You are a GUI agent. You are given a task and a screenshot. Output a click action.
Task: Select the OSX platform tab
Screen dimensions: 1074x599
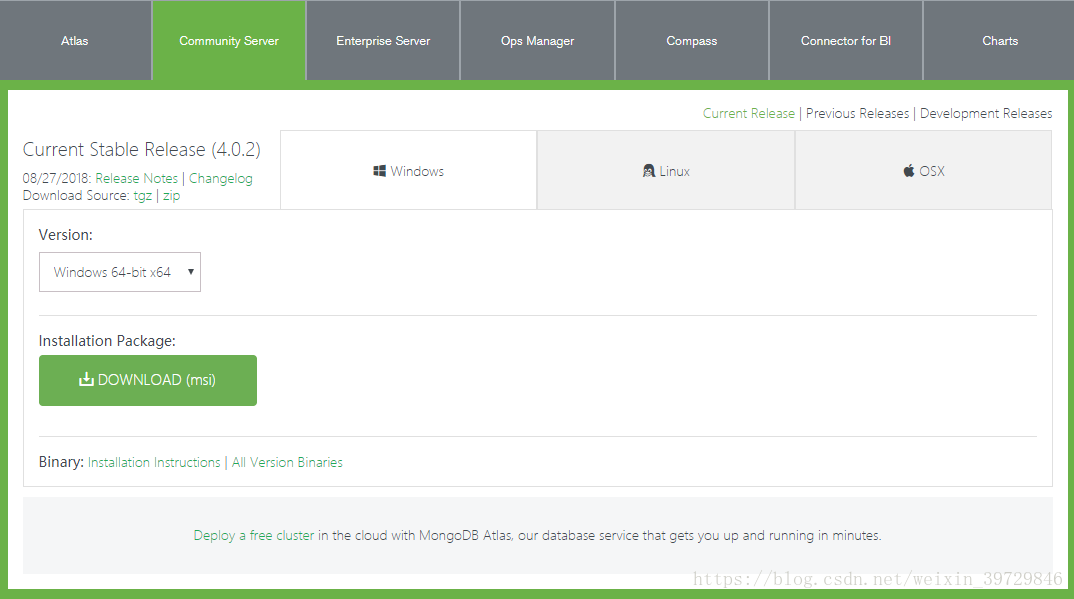(x=923, y=170)
